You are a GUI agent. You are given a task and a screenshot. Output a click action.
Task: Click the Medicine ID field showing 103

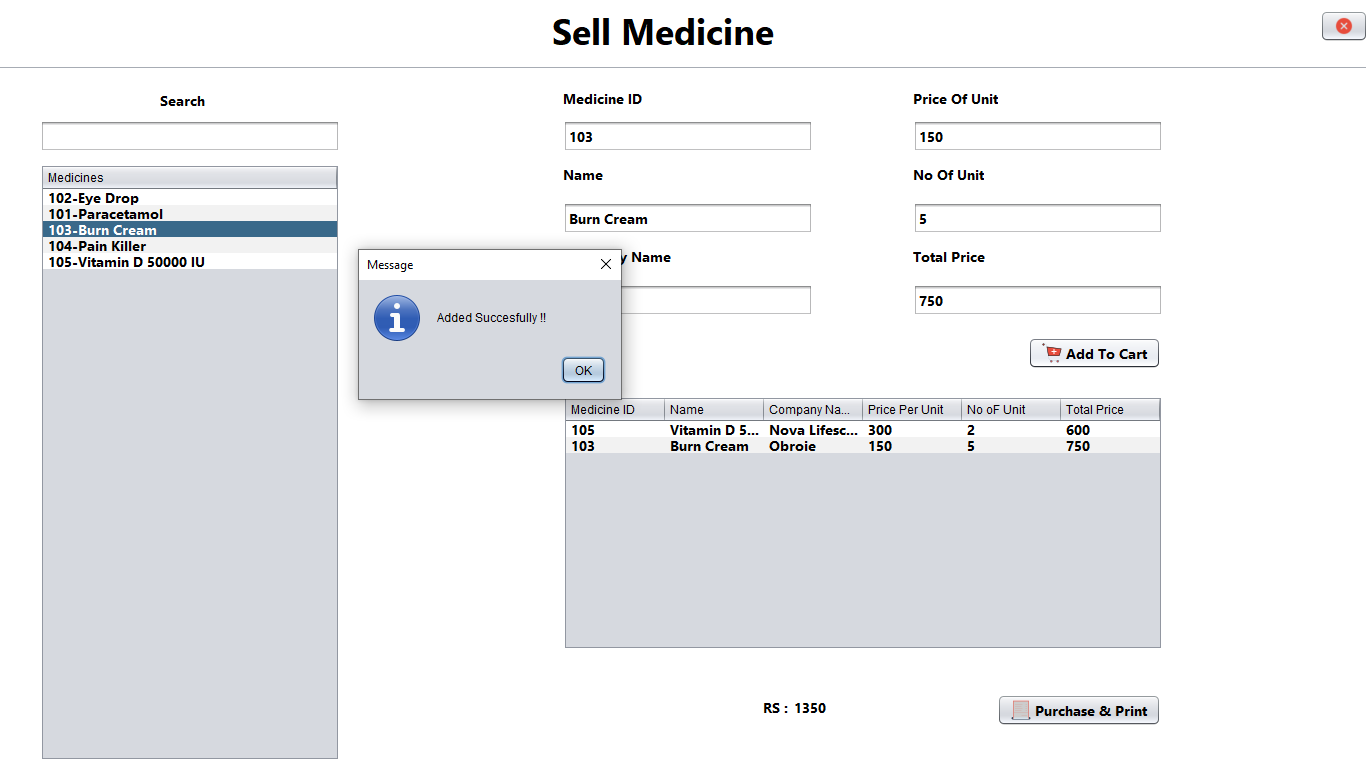[x=687, y=136]
